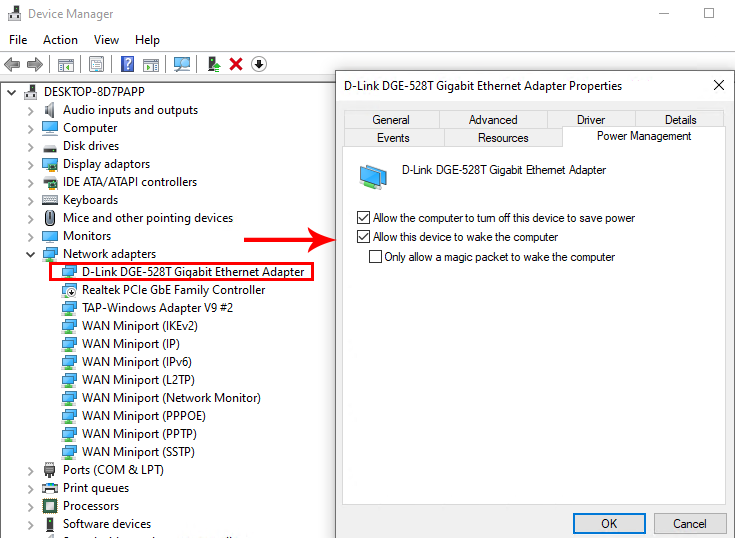This screenshot has height=538, width=735.
Task: Expand the Processors category
Action: point(31,507)
